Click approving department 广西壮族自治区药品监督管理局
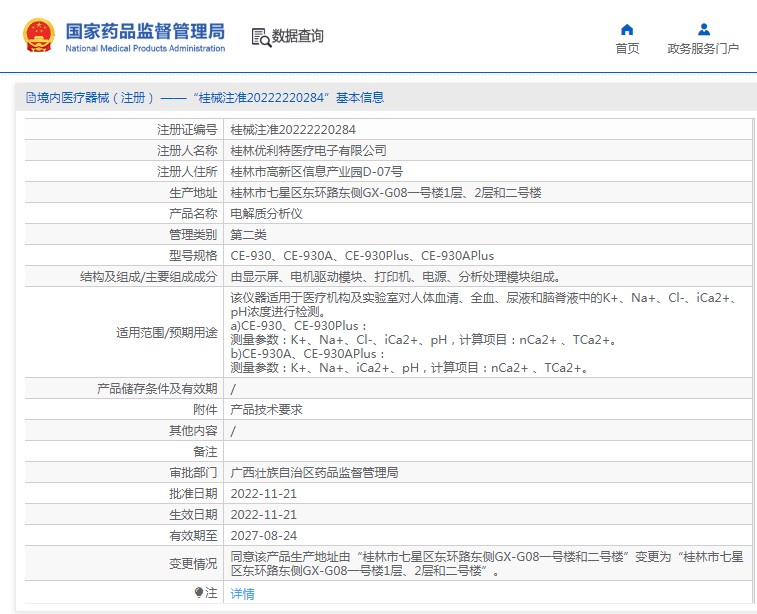Screen dimensions: 757x614 click(x=314, y=472)
